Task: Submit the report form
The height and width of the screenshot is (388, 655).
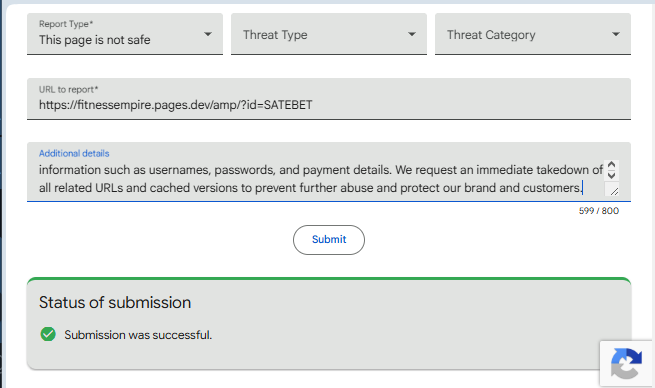Action: point(329,240)
